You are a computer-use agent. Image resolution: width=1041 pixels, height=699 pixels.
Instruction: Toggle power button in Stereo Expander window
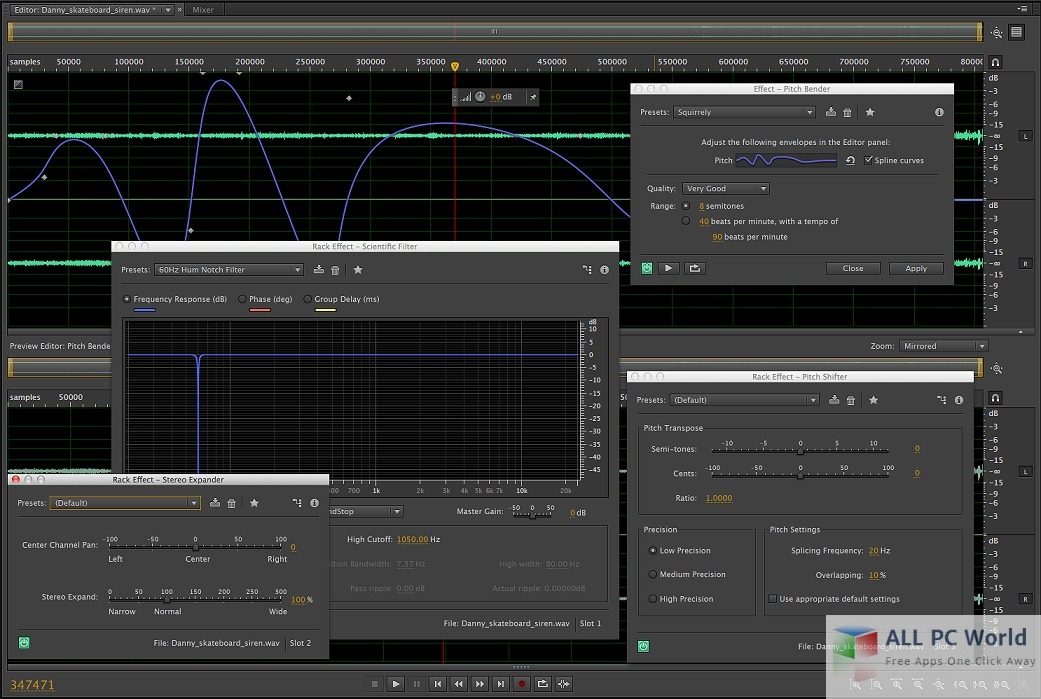[24, 643]
